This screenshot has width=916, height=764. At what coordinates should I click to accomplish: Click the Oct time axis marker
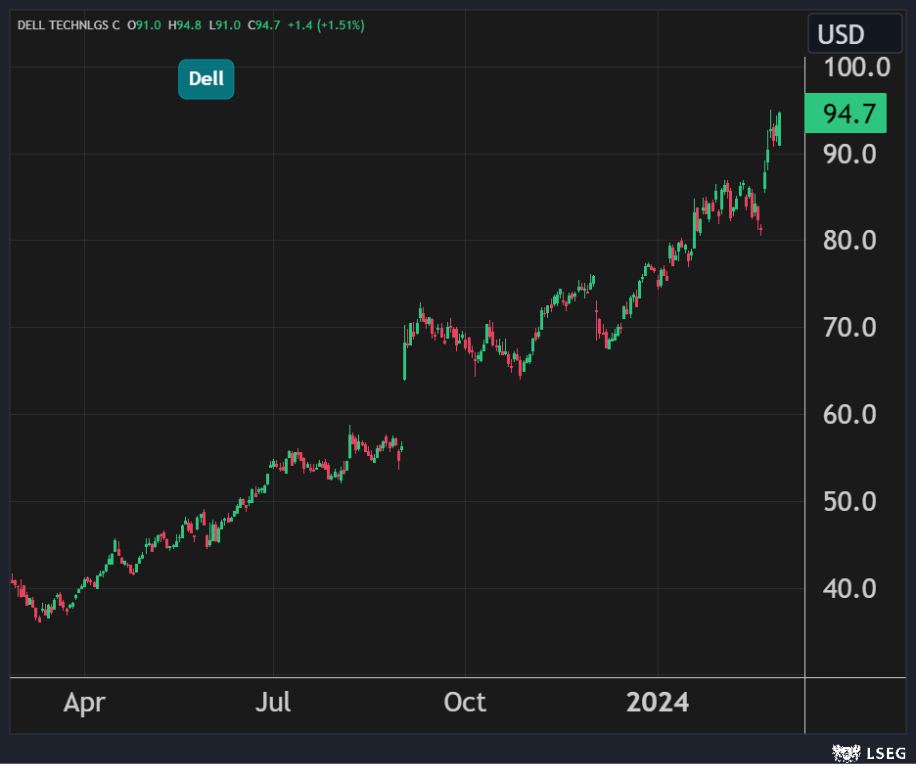pyautogui.click(x=465, y=703)
